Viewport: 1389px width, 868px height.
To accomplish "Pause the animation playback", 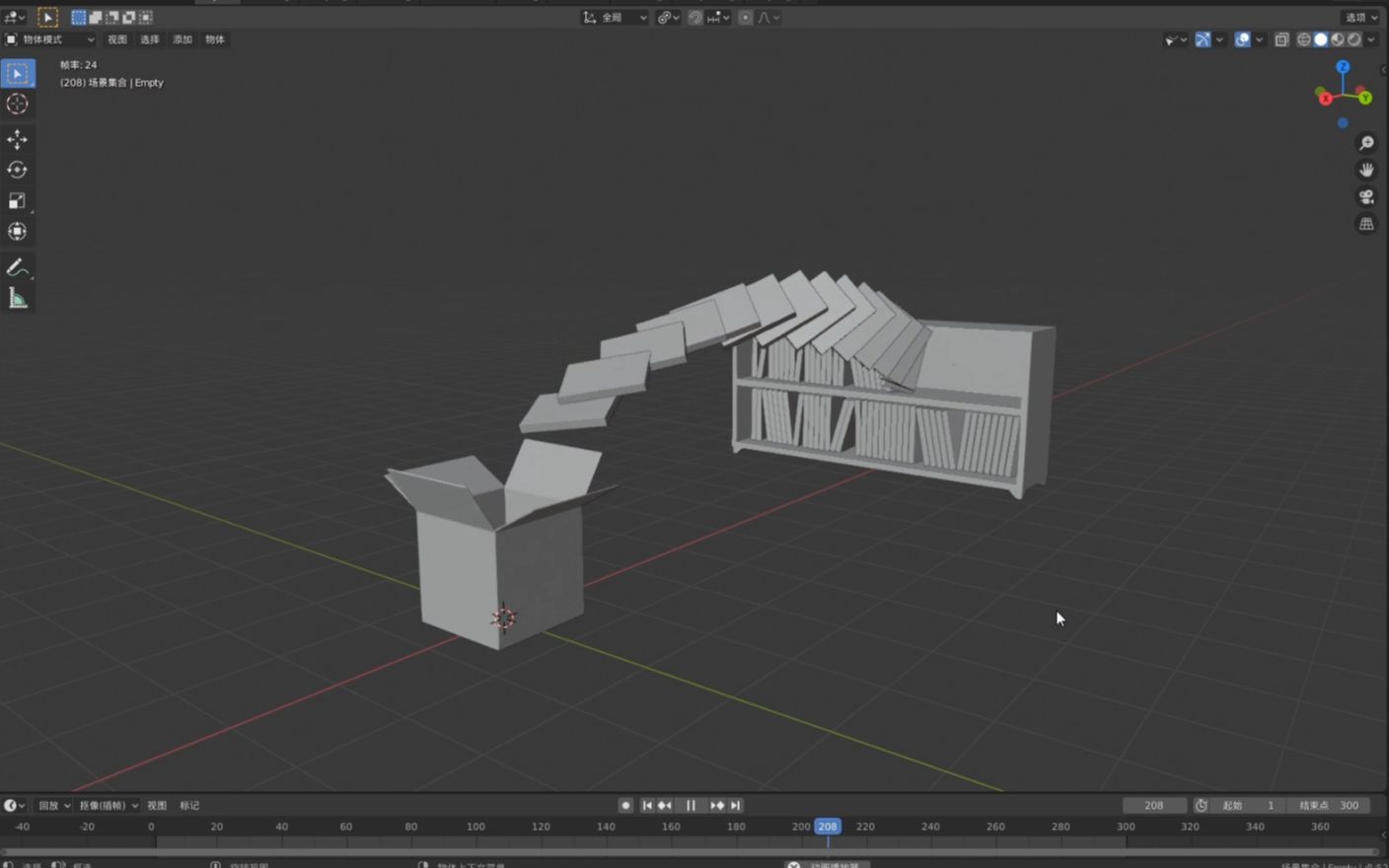I will [691, 805].
